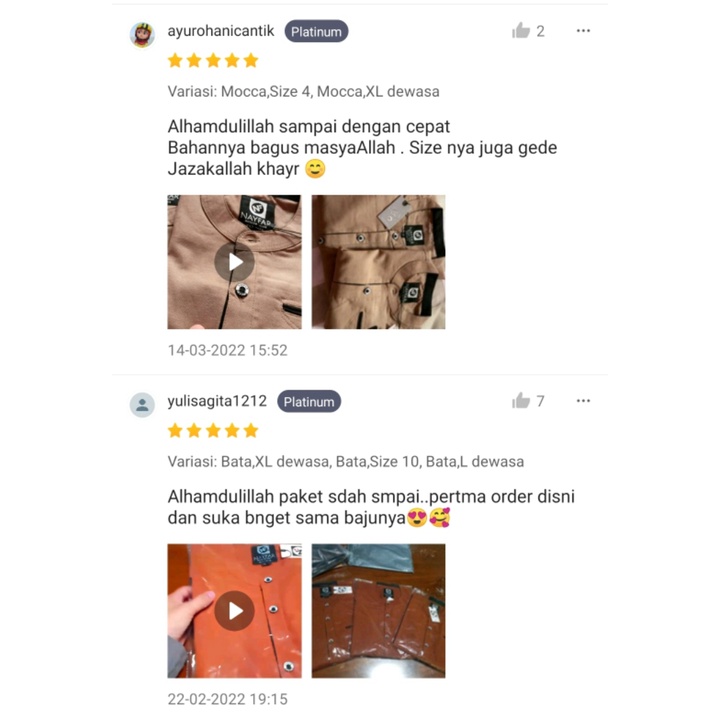Click the username yulisagita1212
This screenshot has width=720, height=720.
pyautogui.click(x=217, y=401)
